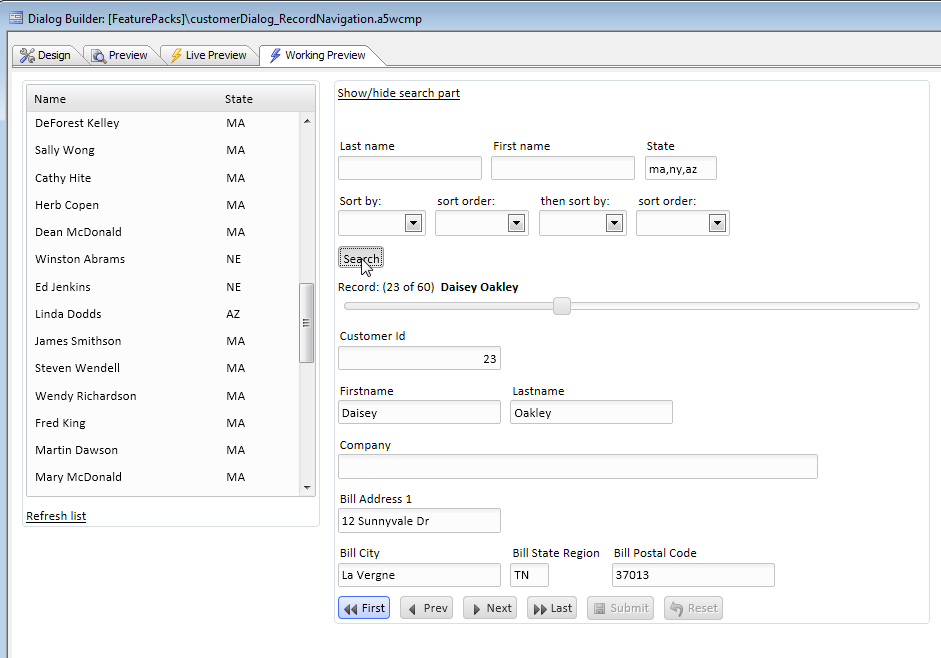
Task: Click the Name column header
Action: point(50,99)
